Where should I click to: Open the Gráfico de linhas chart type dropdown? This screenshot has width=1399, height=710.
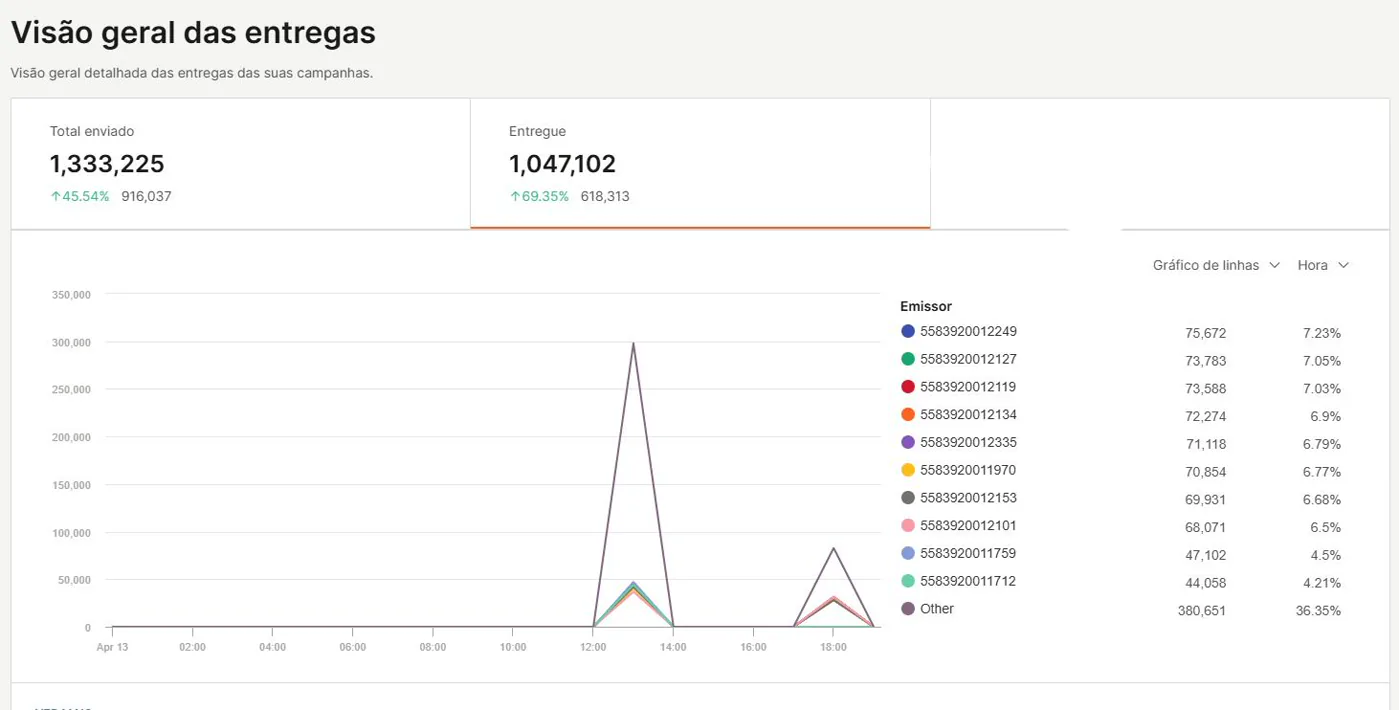click(1216, 265)
